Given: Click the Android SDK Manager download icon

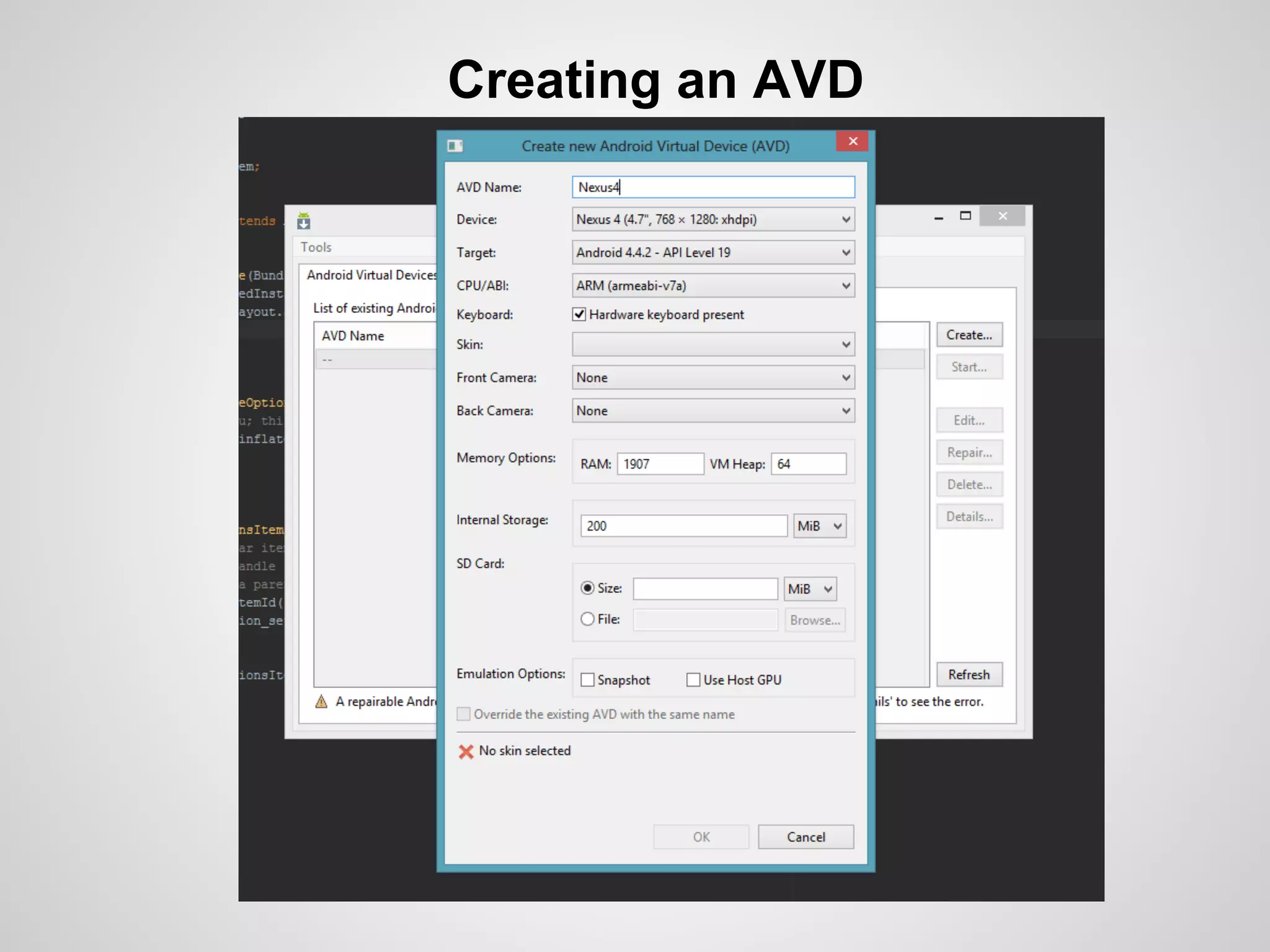Looking at the screenshot, I should 303,221.
